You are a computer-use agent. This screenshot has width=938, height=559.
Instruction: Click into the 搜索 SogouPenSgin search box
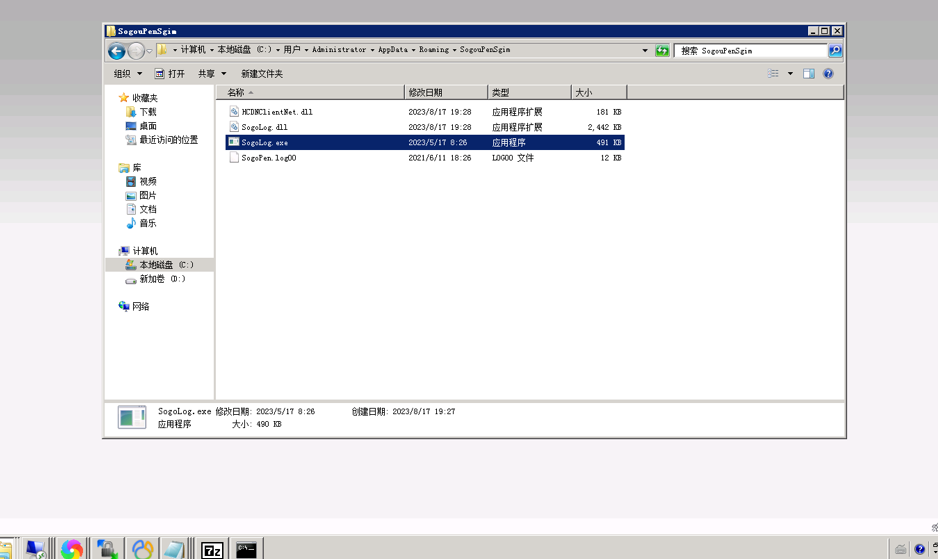click(751, 51)
